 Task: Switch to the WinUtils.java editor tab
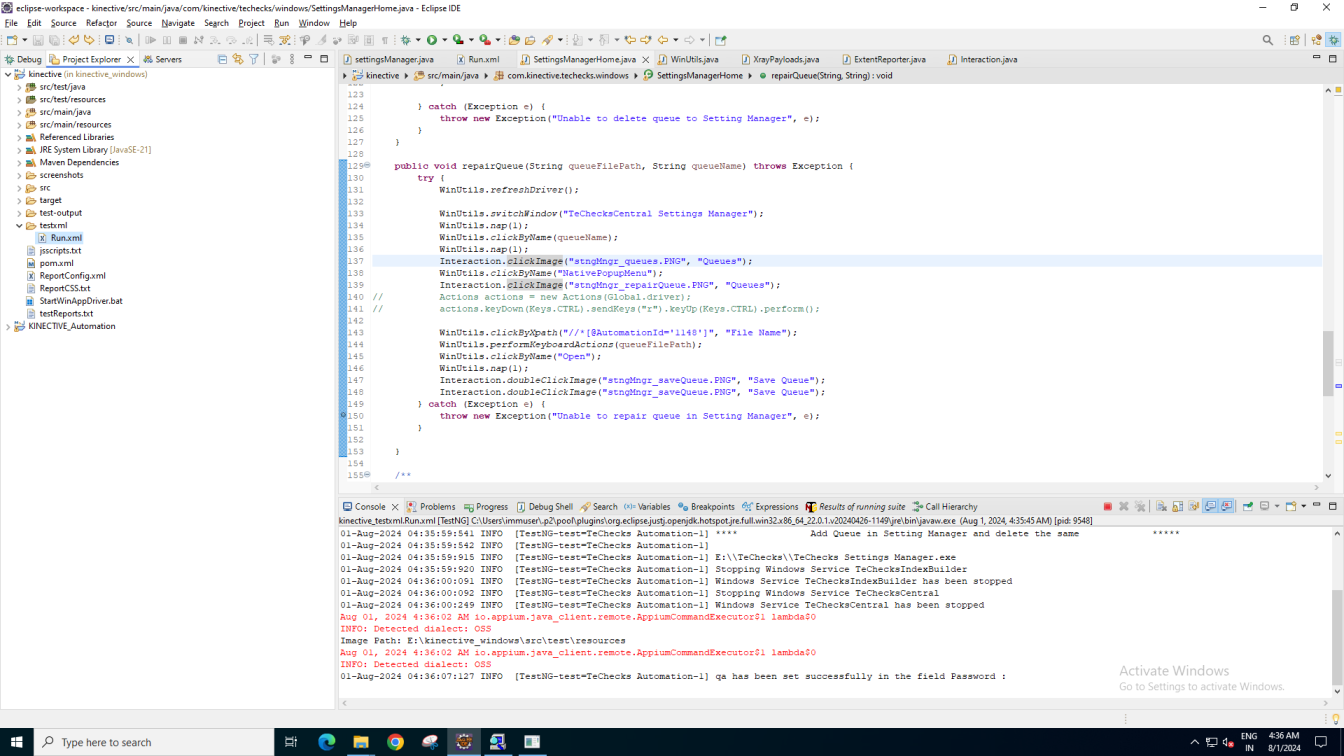click(x=694, y=60)
